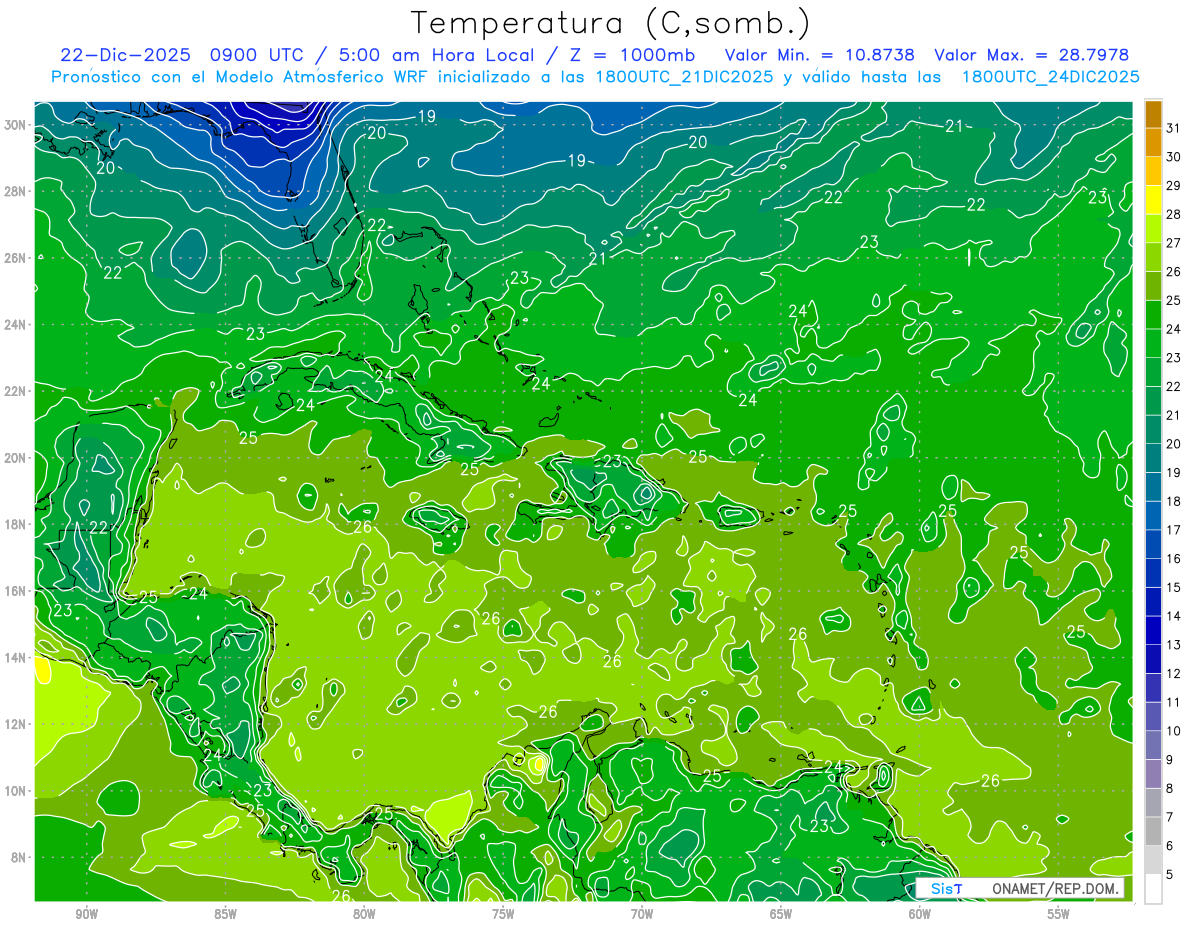Pick the purple swatch between 9 and 10
1200x927 pixels.
(1154, 745)
